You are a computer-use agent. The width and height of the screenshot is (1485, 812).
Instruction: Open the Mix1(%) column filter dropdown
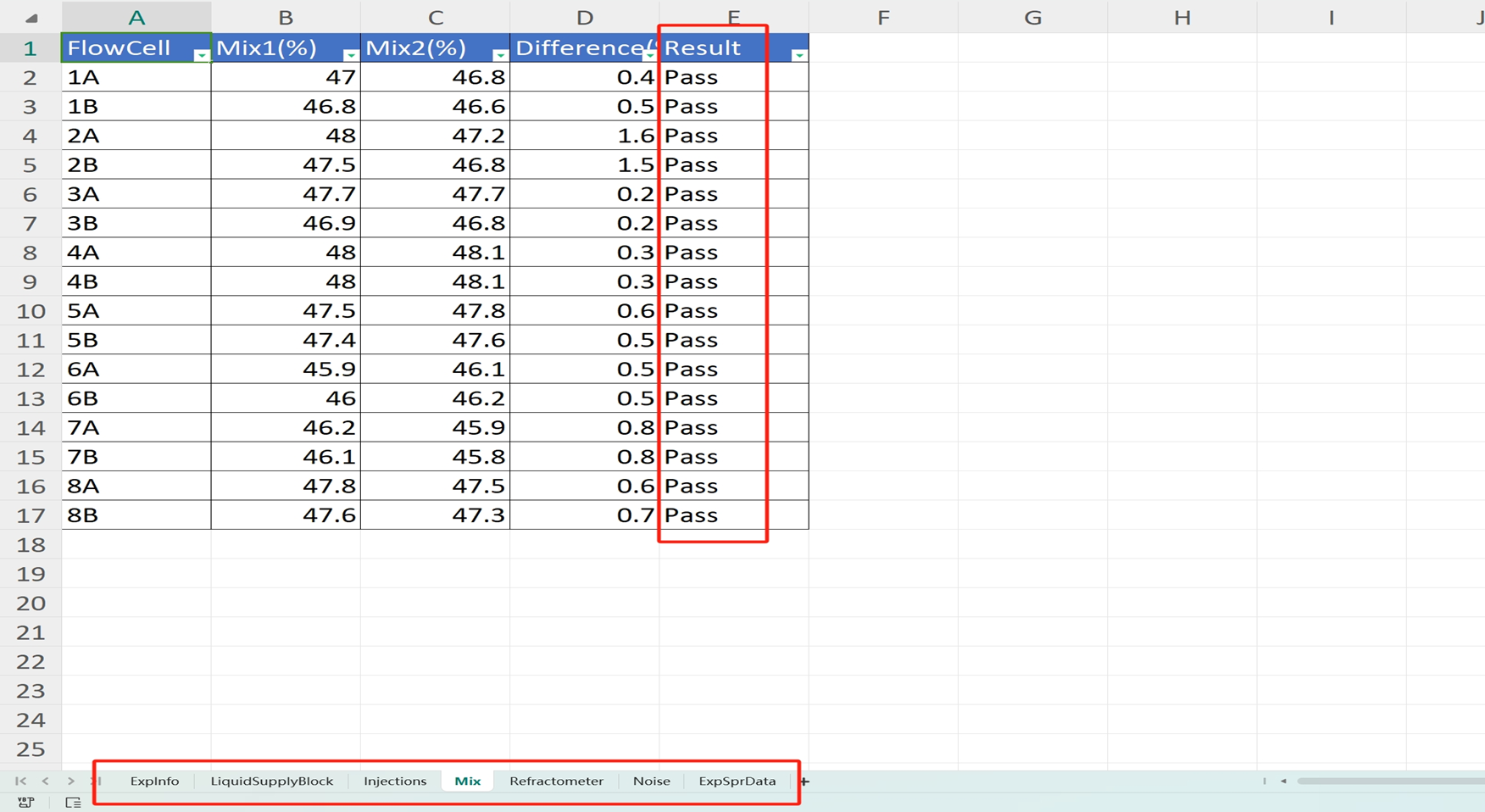(350, 55)
